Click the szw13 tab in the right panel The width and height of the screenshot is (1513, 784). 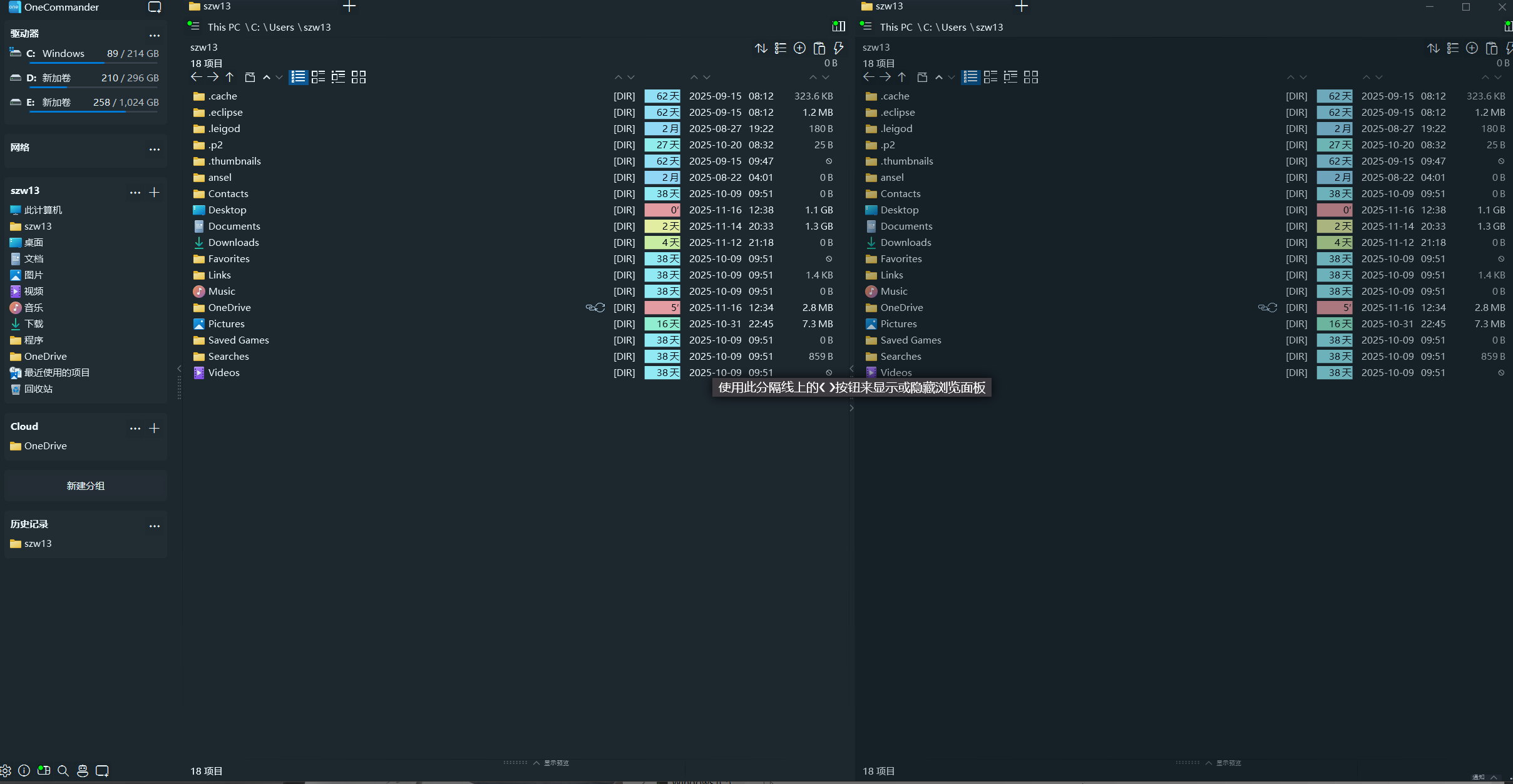(890, 6)
